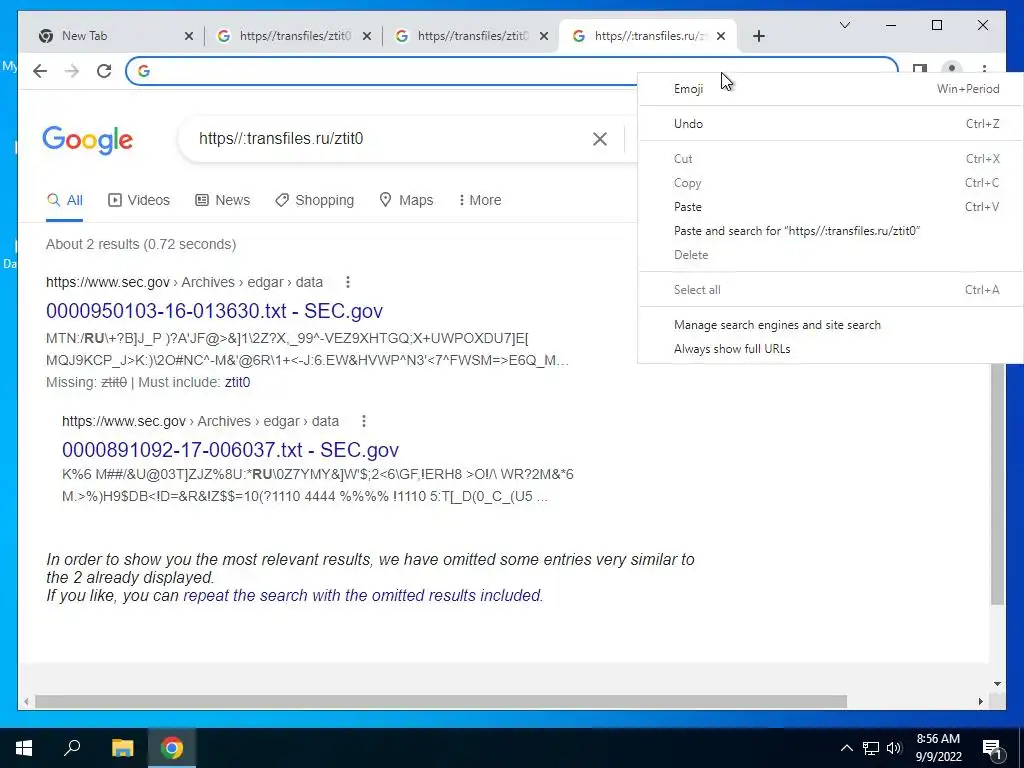1024x768 pixels.
Task: Open options for second sec.gov result
Action: tap(364, 421)
